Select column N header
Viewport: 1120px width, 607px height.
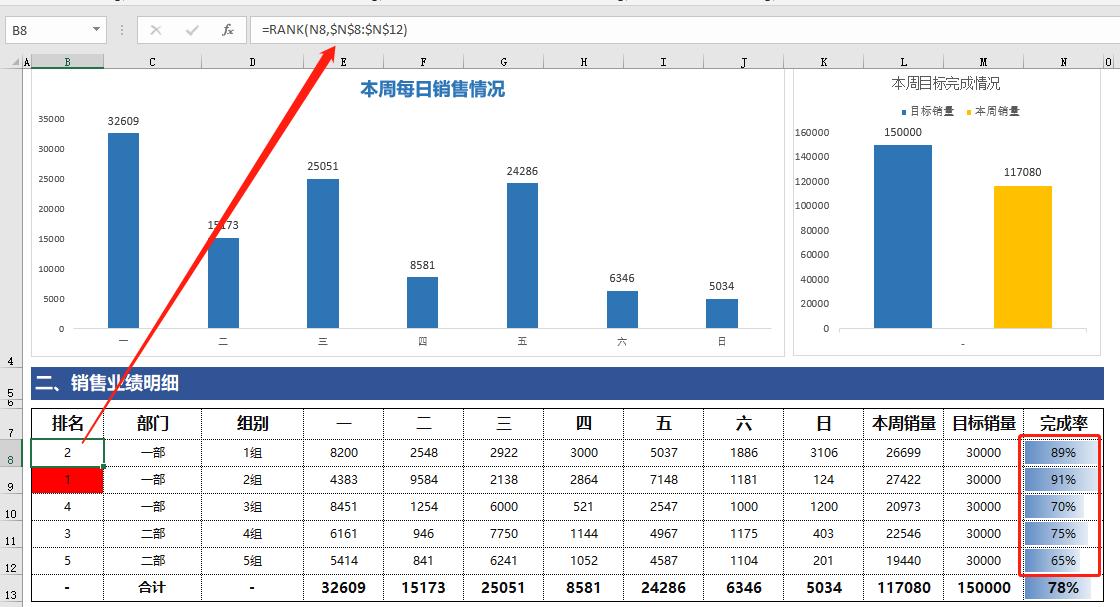coord(1063,62)
